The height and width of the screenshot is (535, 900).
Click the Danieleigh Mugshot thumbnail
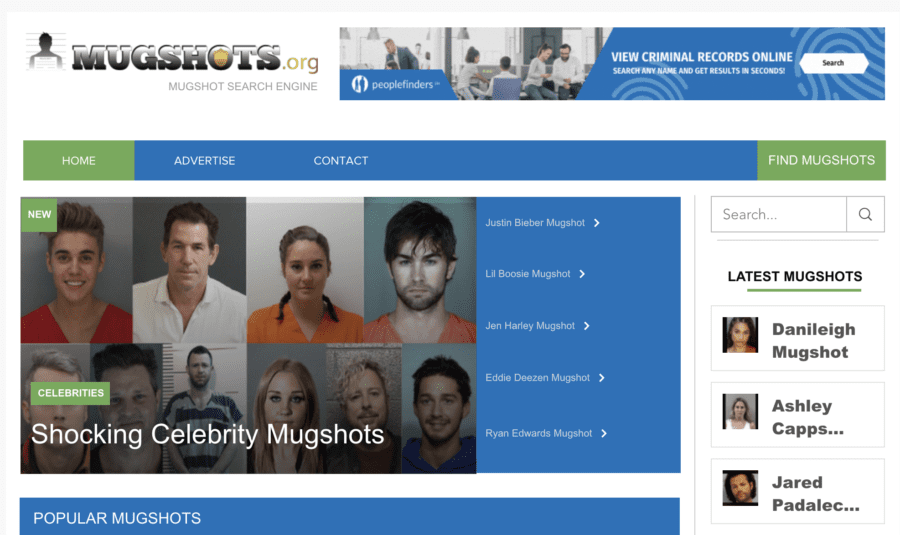coord(740,335)
